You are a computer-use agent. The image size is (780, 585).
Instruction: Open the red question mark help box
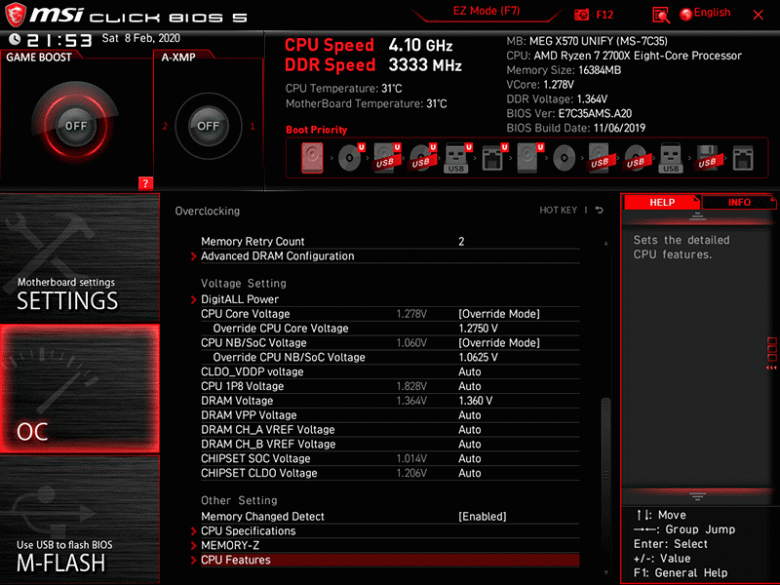point(145,183)
